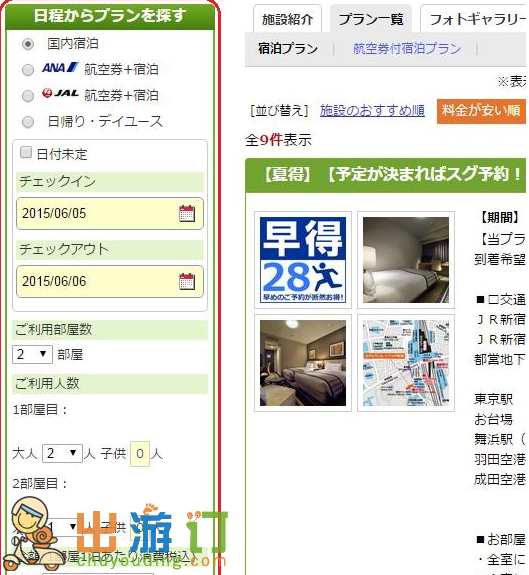Select the 国内宿泊 radio button
529x575 pixels.
pyautogui.click(x=28, y=44)
